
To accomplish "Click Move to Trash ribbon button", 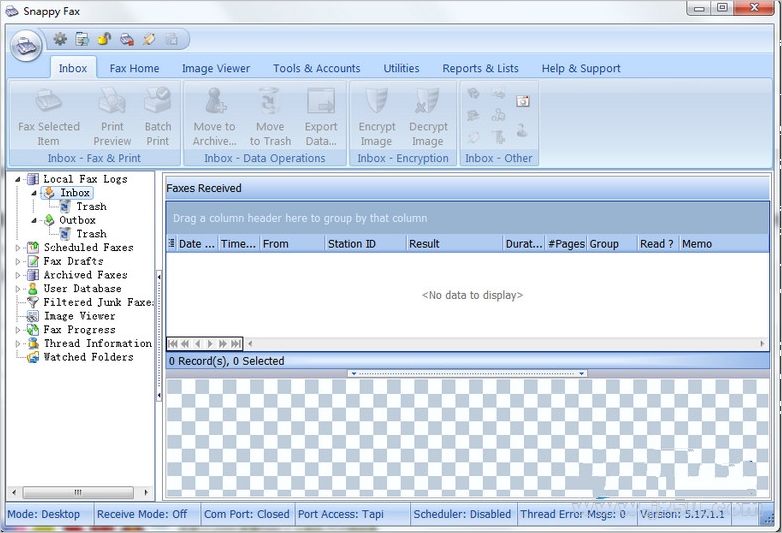I will pos(270,117).
